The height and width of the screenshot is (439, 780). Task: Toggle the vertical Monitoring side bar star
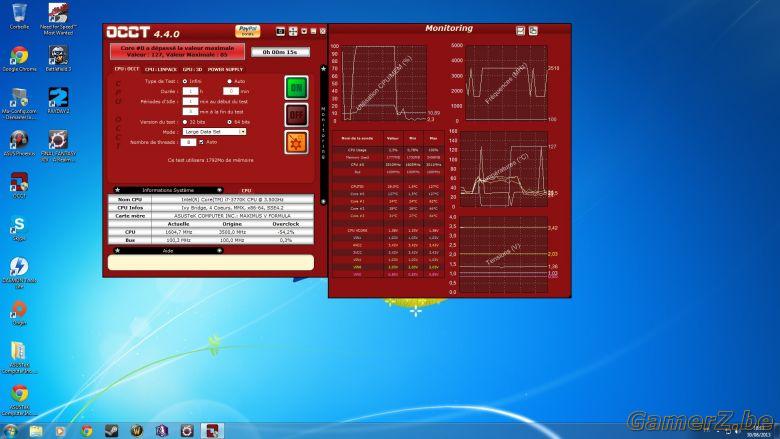click(323, 69)
